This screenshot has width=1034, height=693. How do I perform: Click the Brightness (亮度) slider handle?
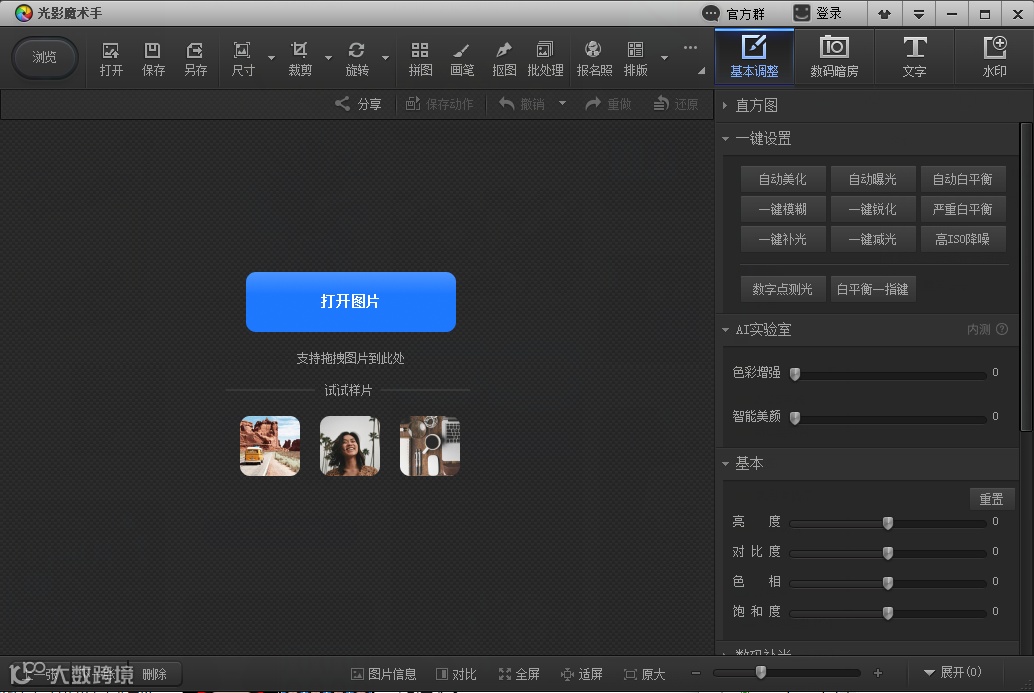(x=888, y=522)
